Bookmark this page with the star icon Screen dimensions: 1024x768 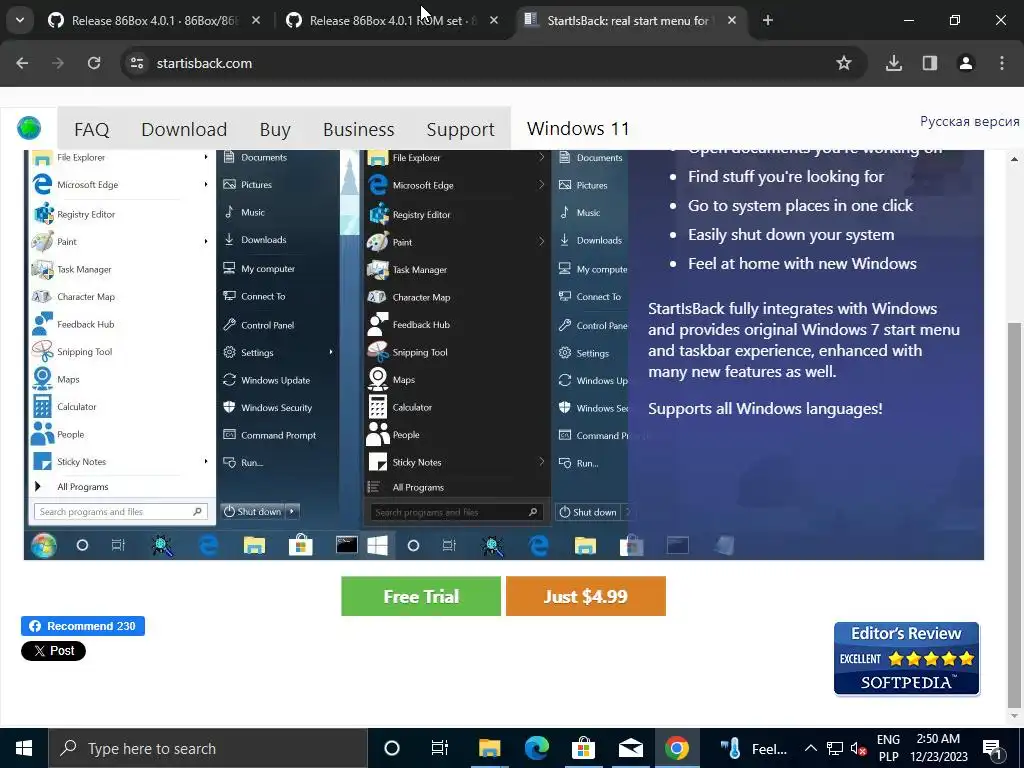pyautogui.click(x=844, y=63)
